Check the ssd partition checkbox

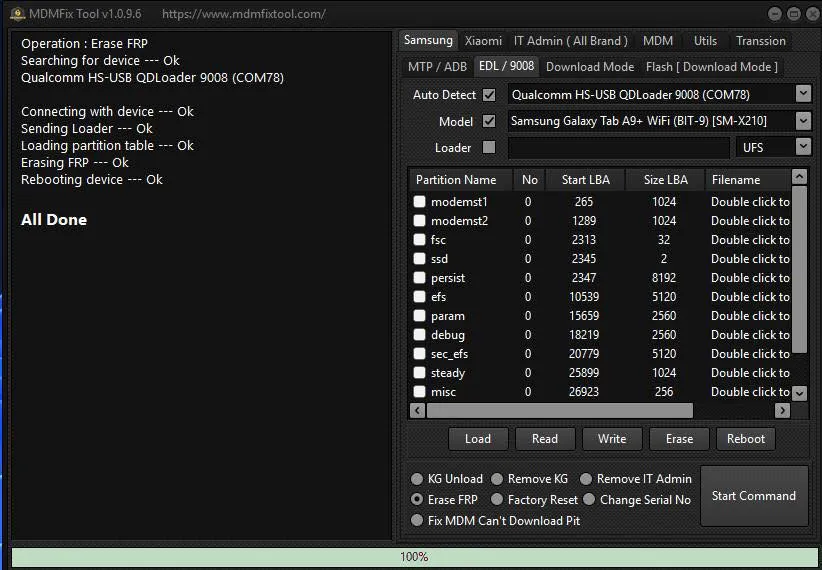pyautogui.click(x=419, y=259)
